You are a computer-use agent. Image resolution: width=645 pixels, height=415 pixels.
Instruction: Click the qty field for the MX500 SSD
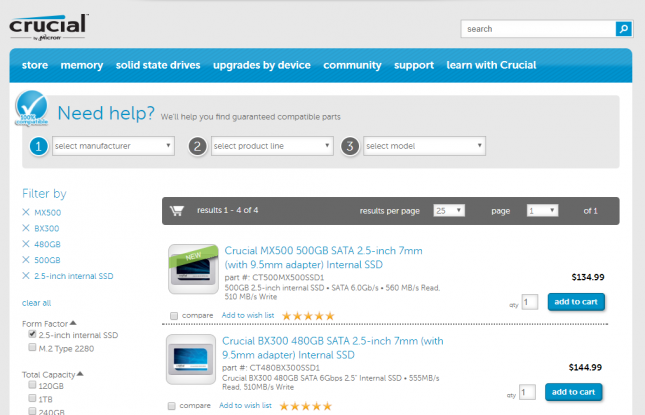[530, 302]
